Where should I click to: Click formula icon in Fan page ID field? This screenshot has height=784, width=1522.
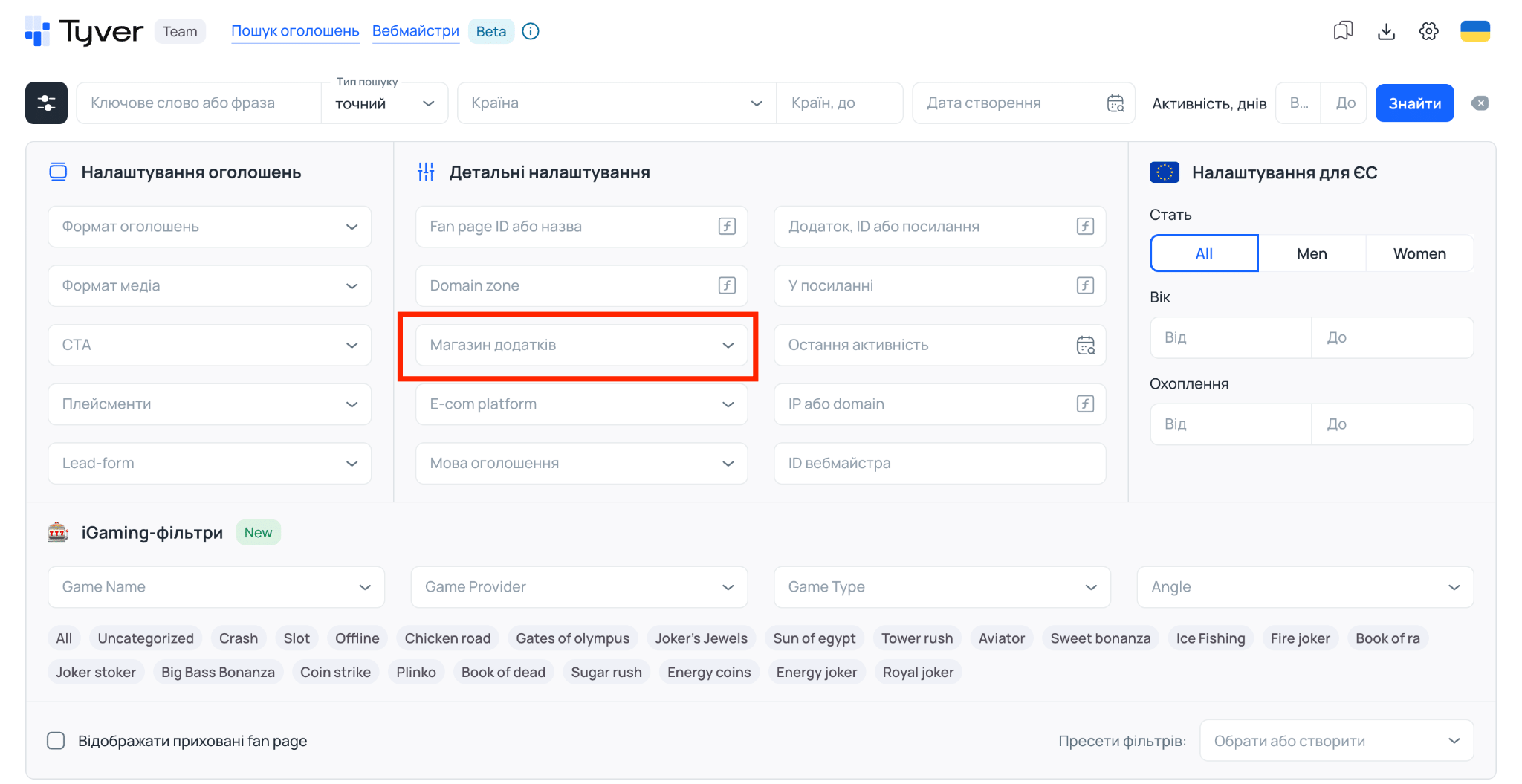727,227
